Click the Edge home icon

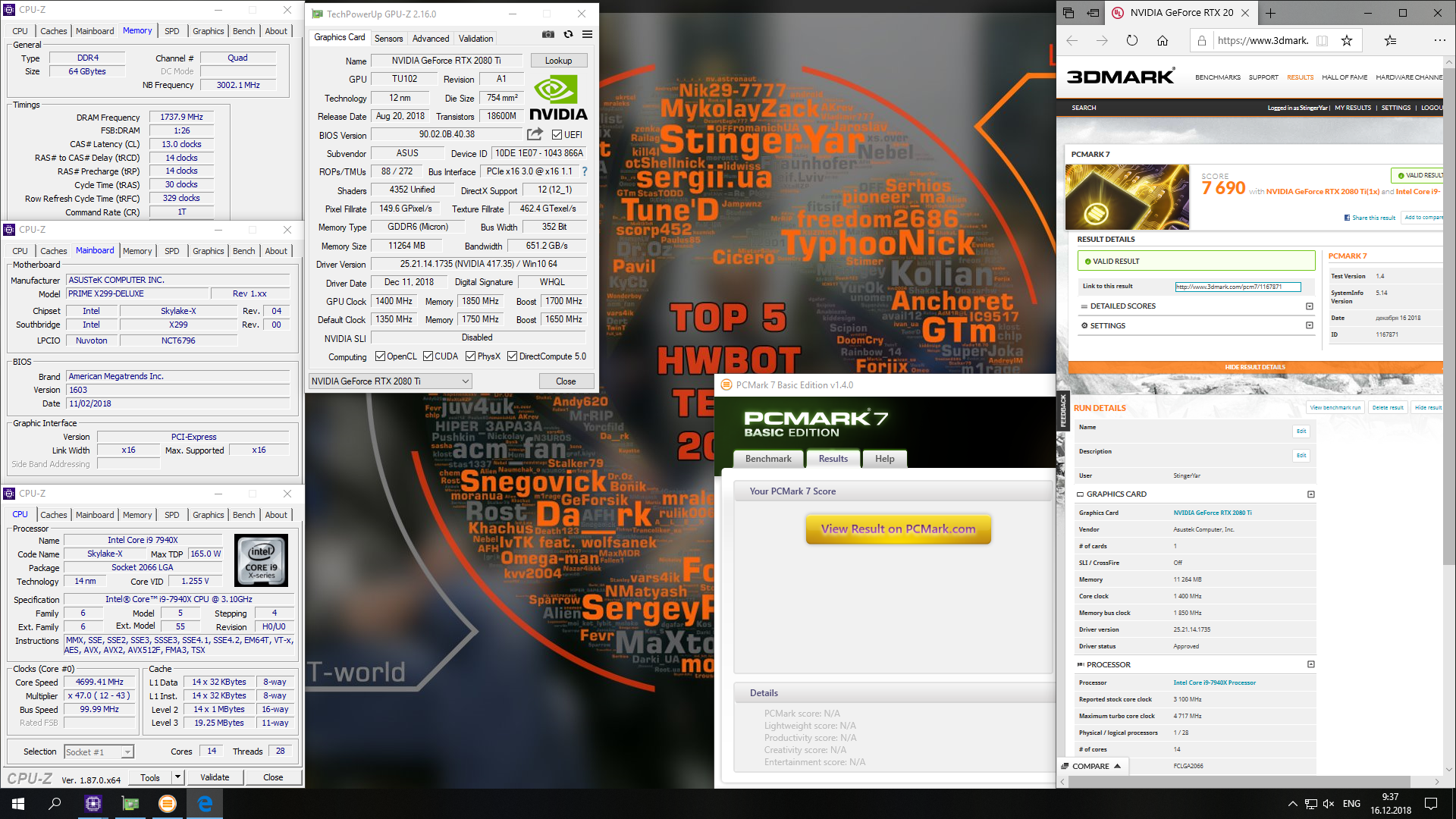tap(1163, 41)
